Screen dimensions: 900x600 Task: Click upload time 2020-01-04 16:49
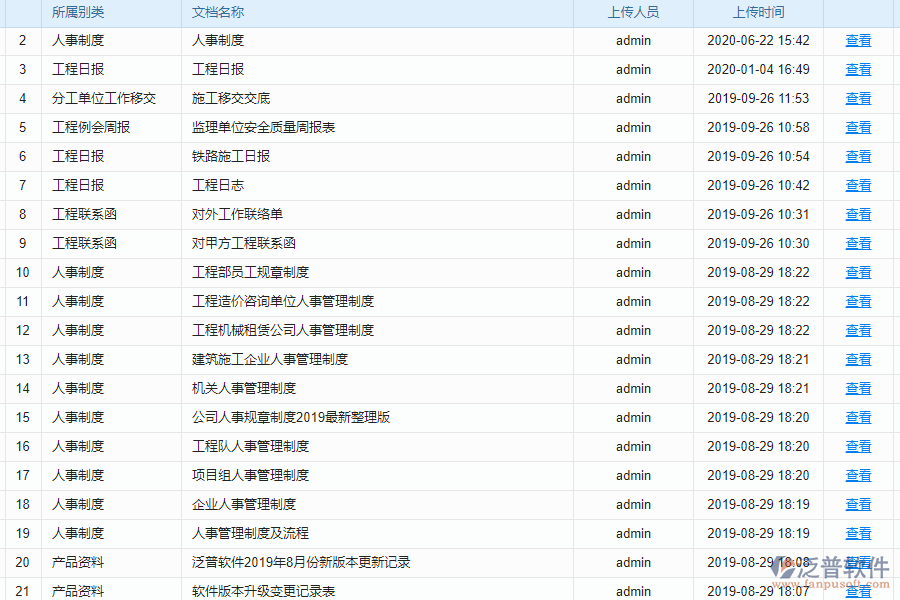(758, 69)
